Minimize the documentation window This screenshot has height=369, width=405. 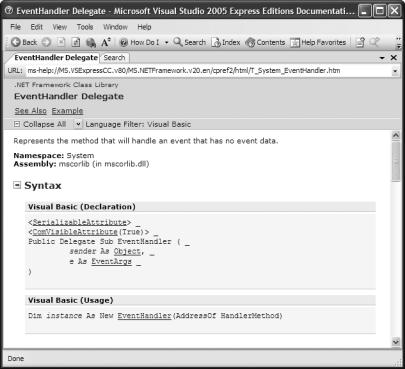click(x=364, y=11)
